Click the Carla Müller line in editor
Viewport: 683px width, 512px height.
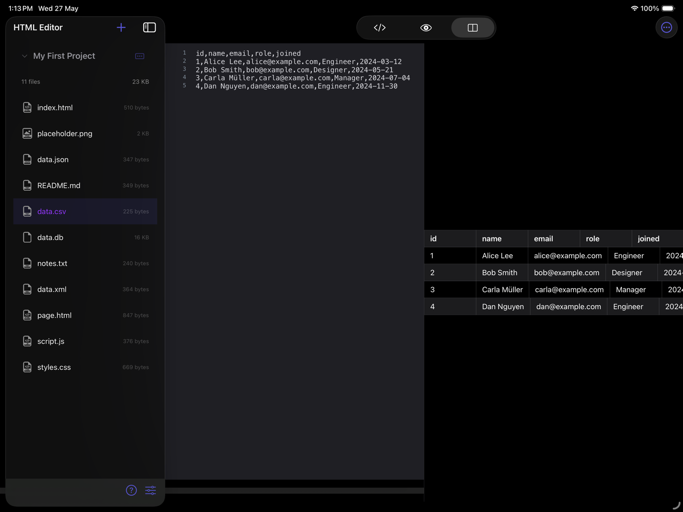(303, 78)
